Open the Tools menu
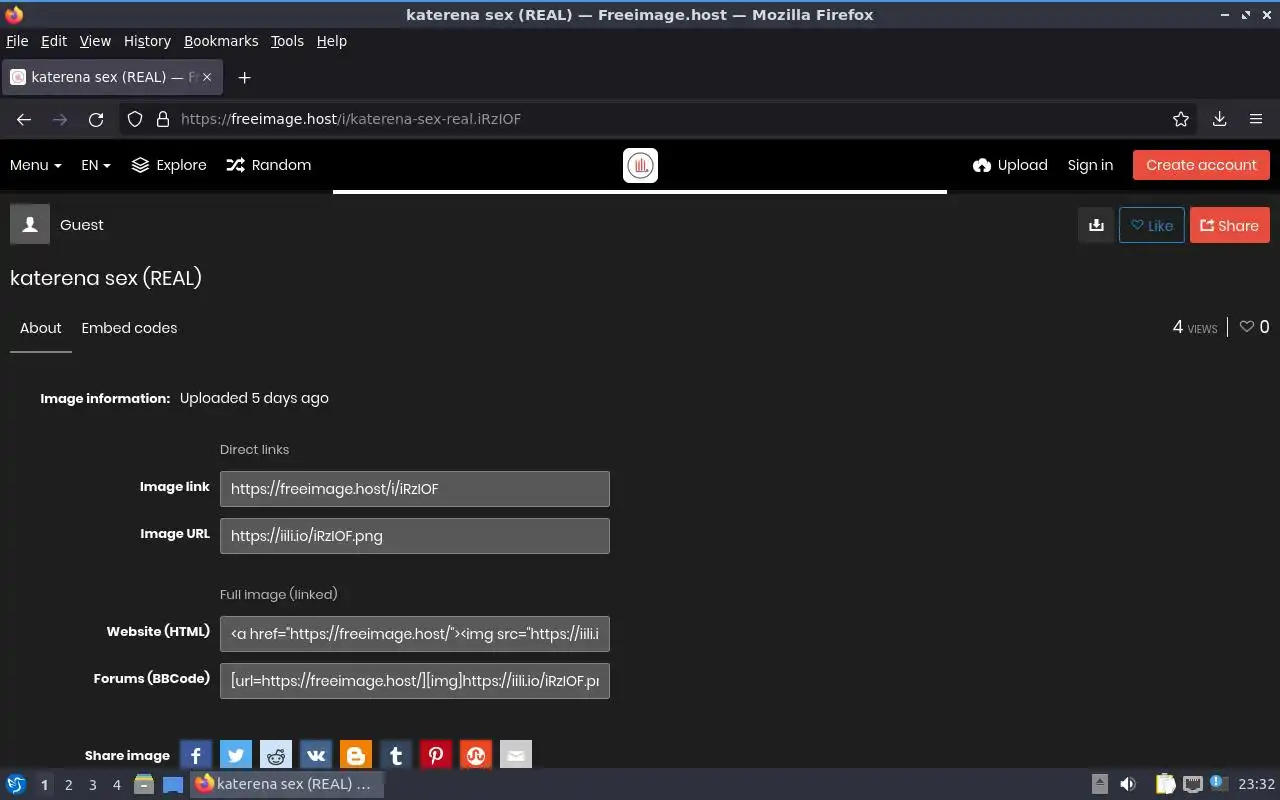Image resolution: width=1280 pixels, height=800 pixels. (287, 41)
